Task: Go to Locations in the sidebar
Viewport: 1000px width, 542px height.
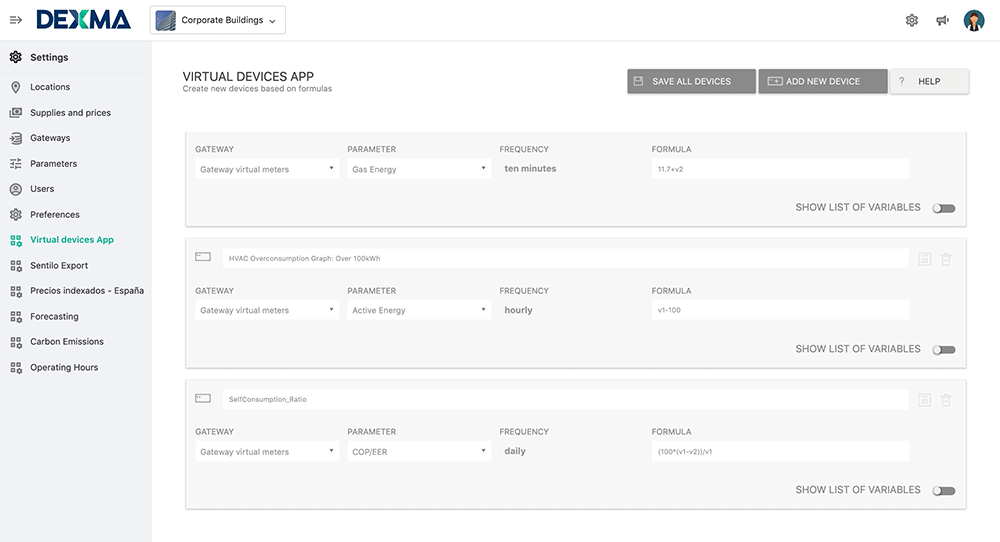Action: 50,87
